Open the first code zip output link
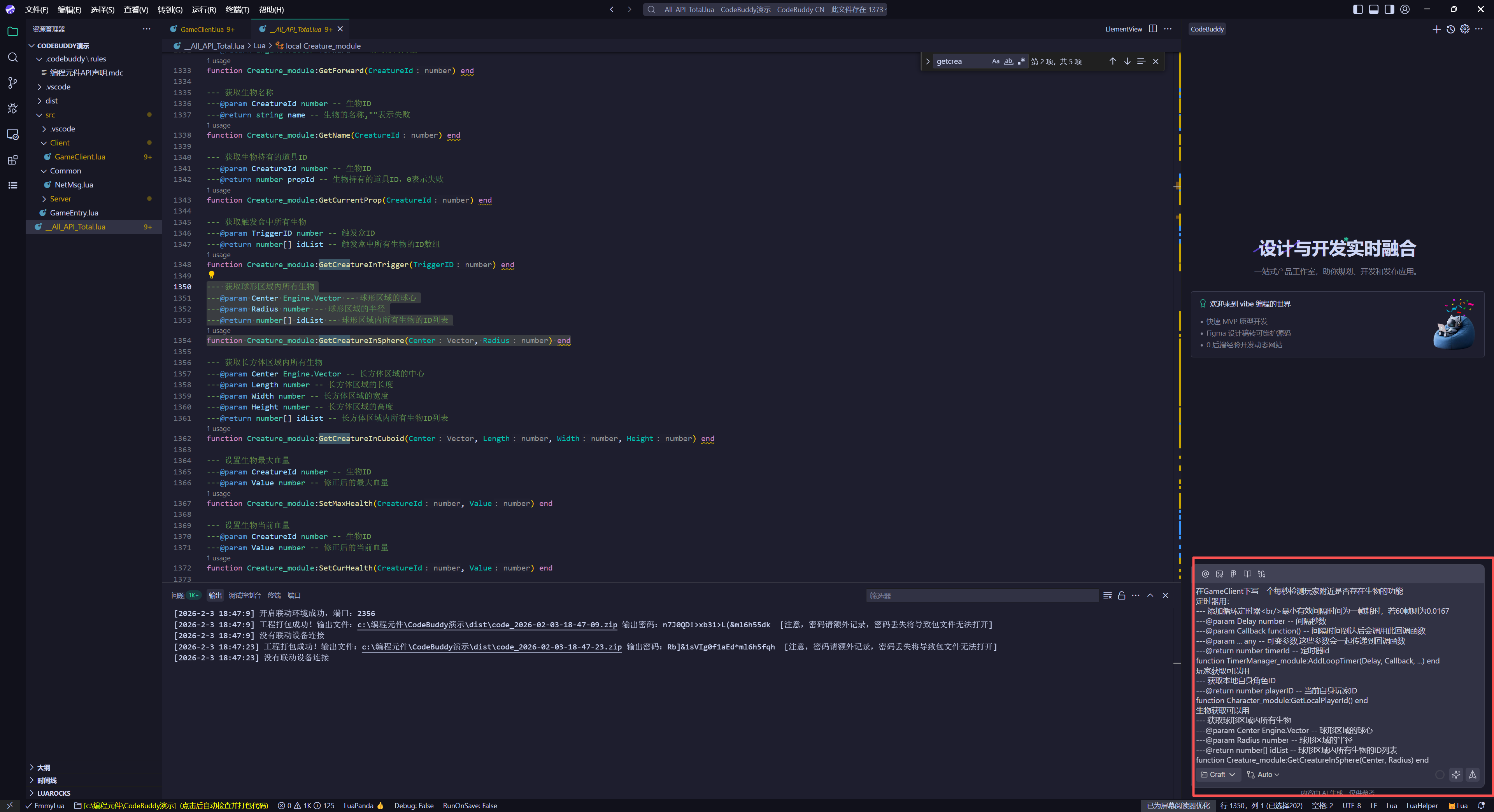 tap(487, 624)
